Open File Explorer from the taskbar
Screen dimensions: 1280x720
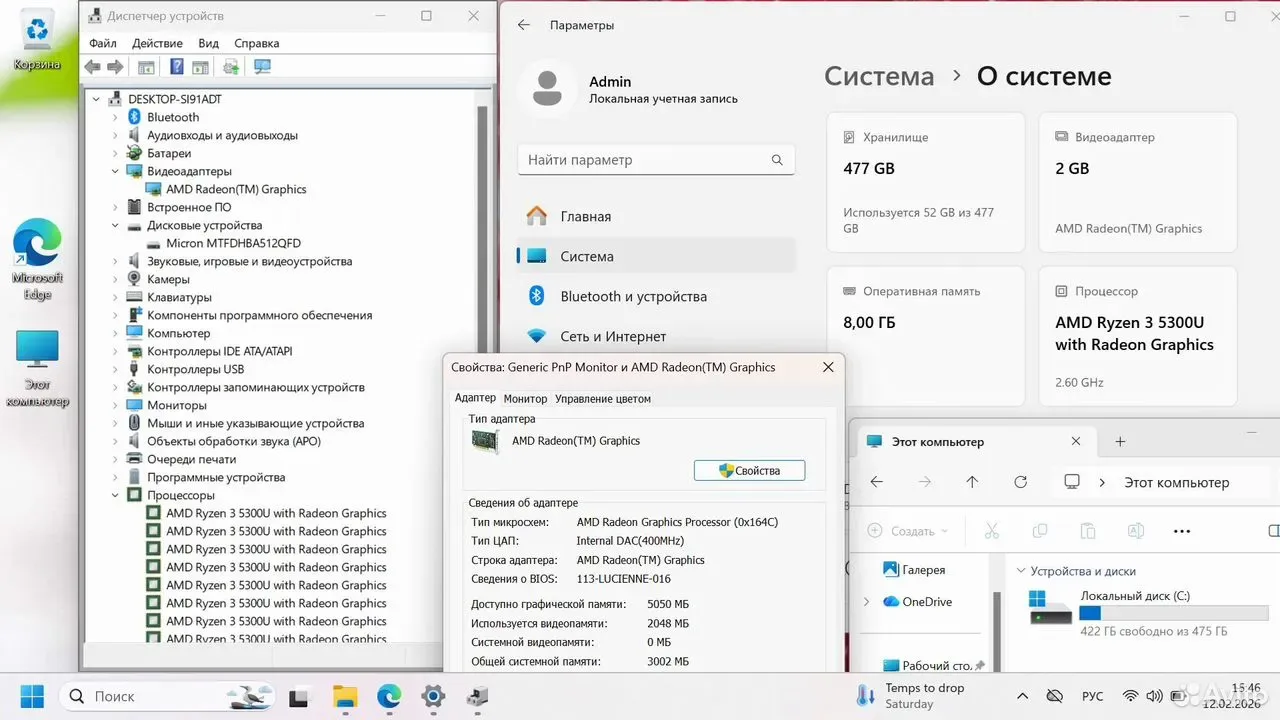pos(344,696)
